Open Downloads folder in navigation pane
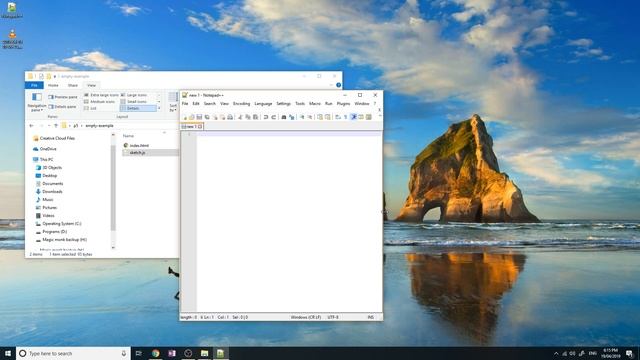 pos(49,191)
